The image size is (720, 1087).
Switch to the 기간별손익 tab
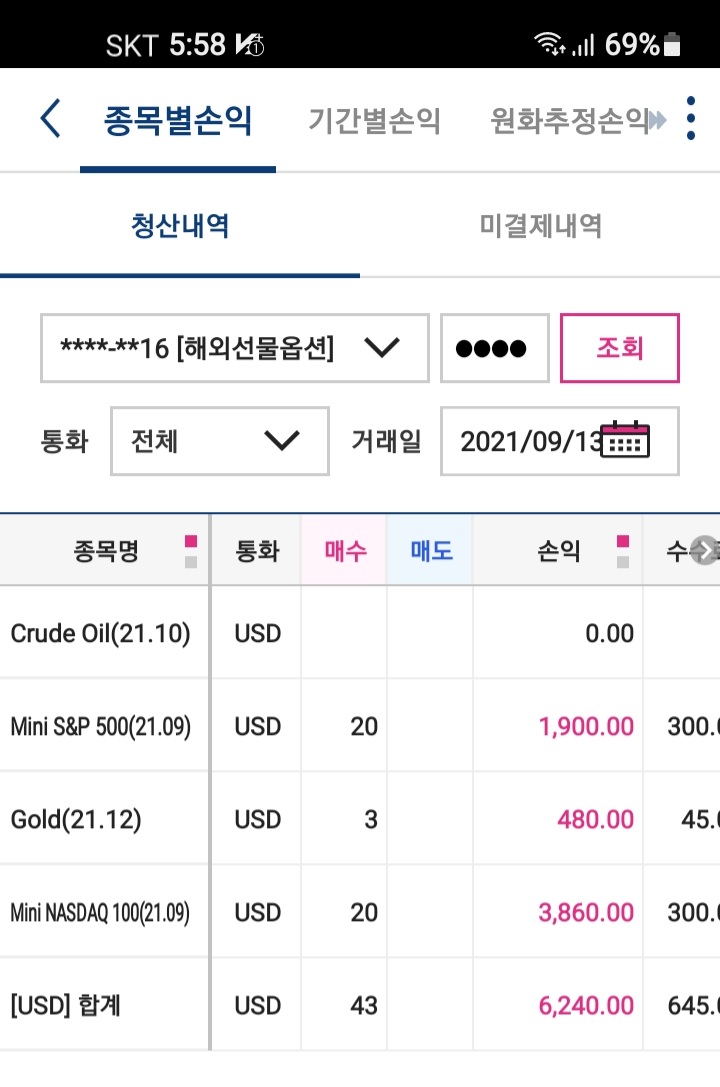(374, 121)
